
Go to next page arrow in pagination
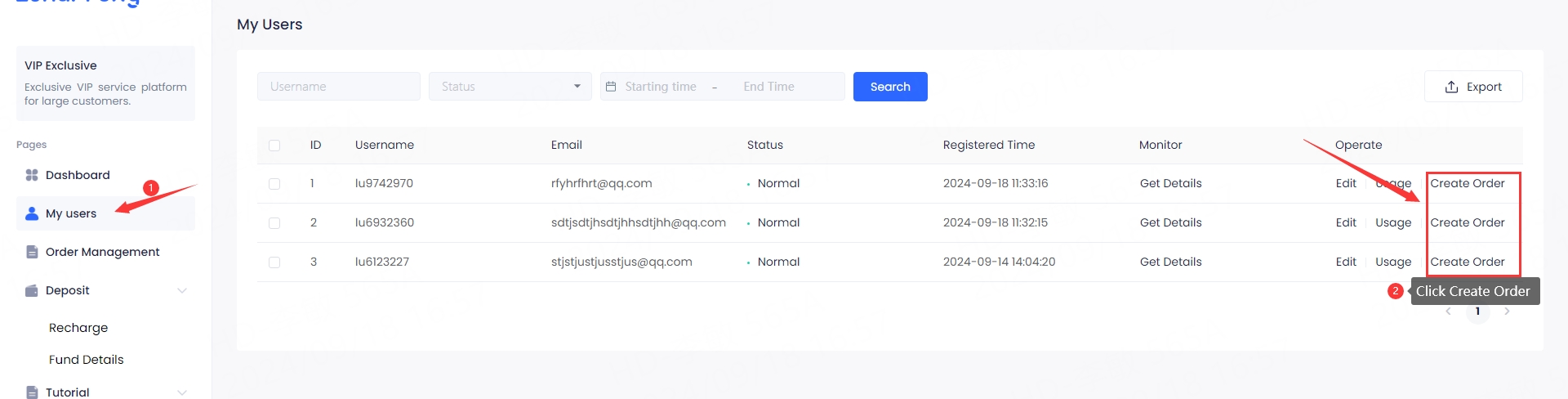1507,312
